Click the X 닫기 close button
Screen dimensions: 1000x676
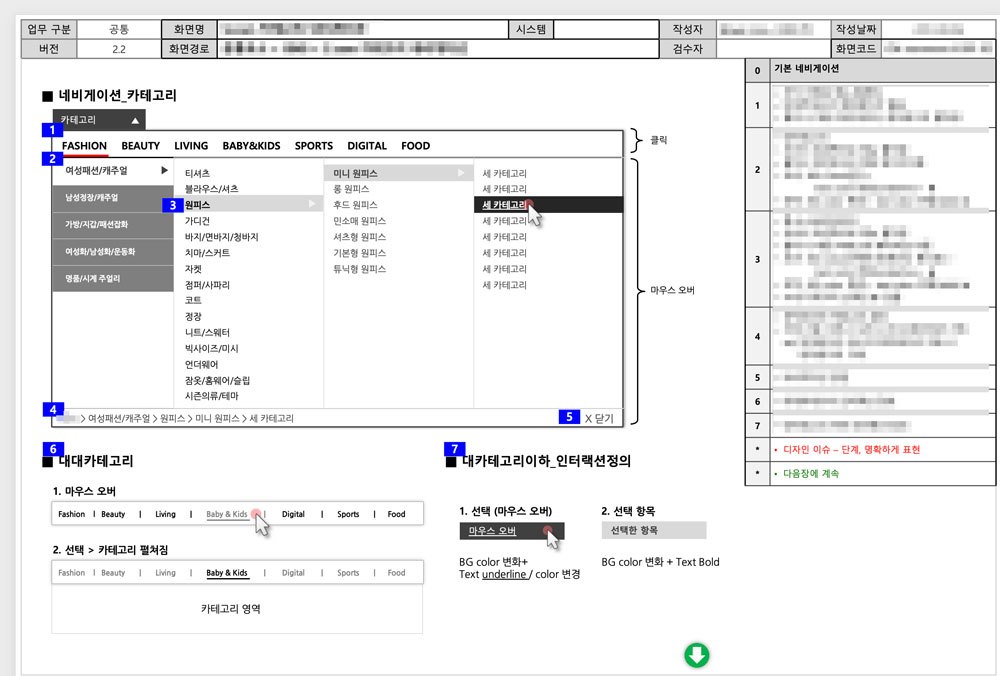tap(599, 416)
